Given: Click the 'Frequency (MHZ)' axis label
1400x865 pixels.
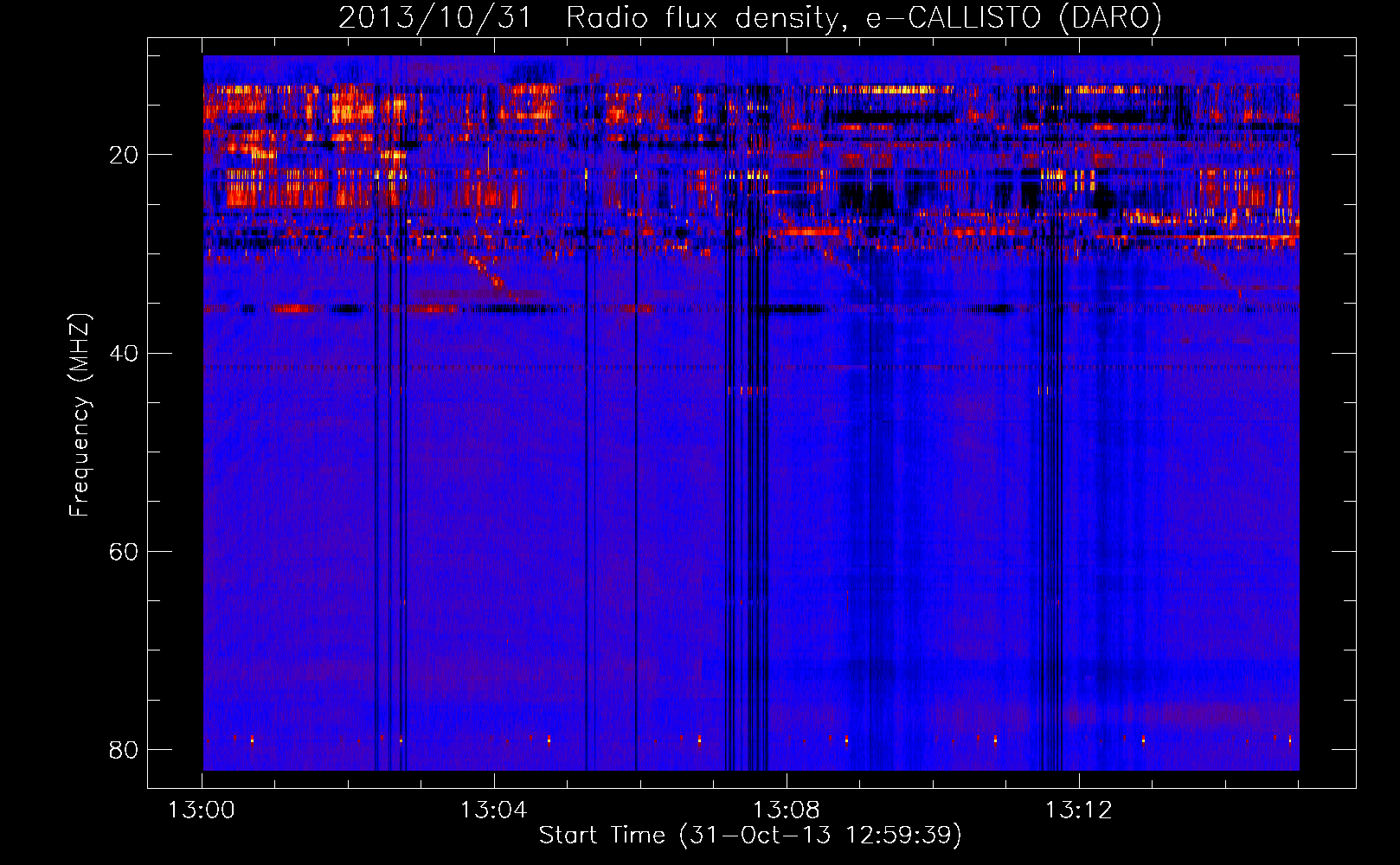Looking at the screenshot, I should pos(80,415).
